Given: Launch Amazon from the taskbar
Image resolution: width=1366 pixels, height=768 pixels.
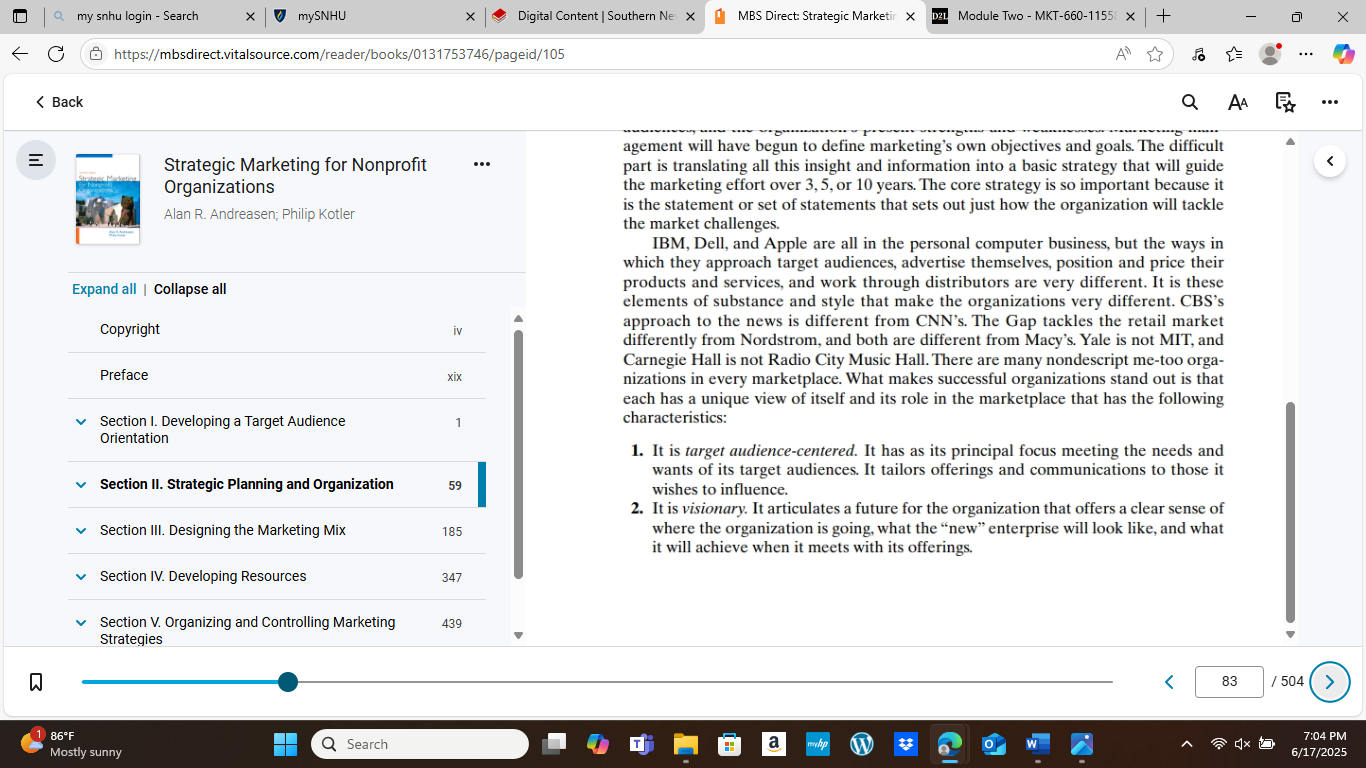Looking at the screenshot, I should tap(773, 744).
